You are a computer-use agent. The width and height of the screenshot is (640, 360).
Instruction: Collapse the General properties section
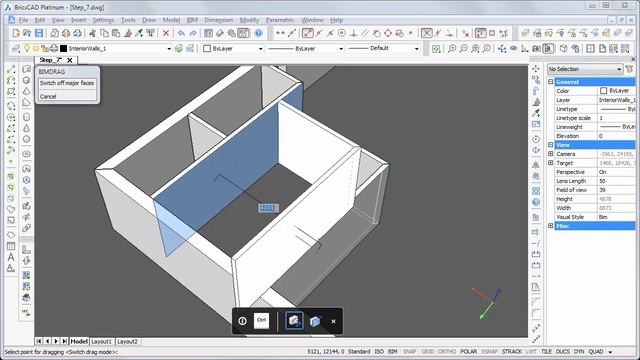(551, 82)
